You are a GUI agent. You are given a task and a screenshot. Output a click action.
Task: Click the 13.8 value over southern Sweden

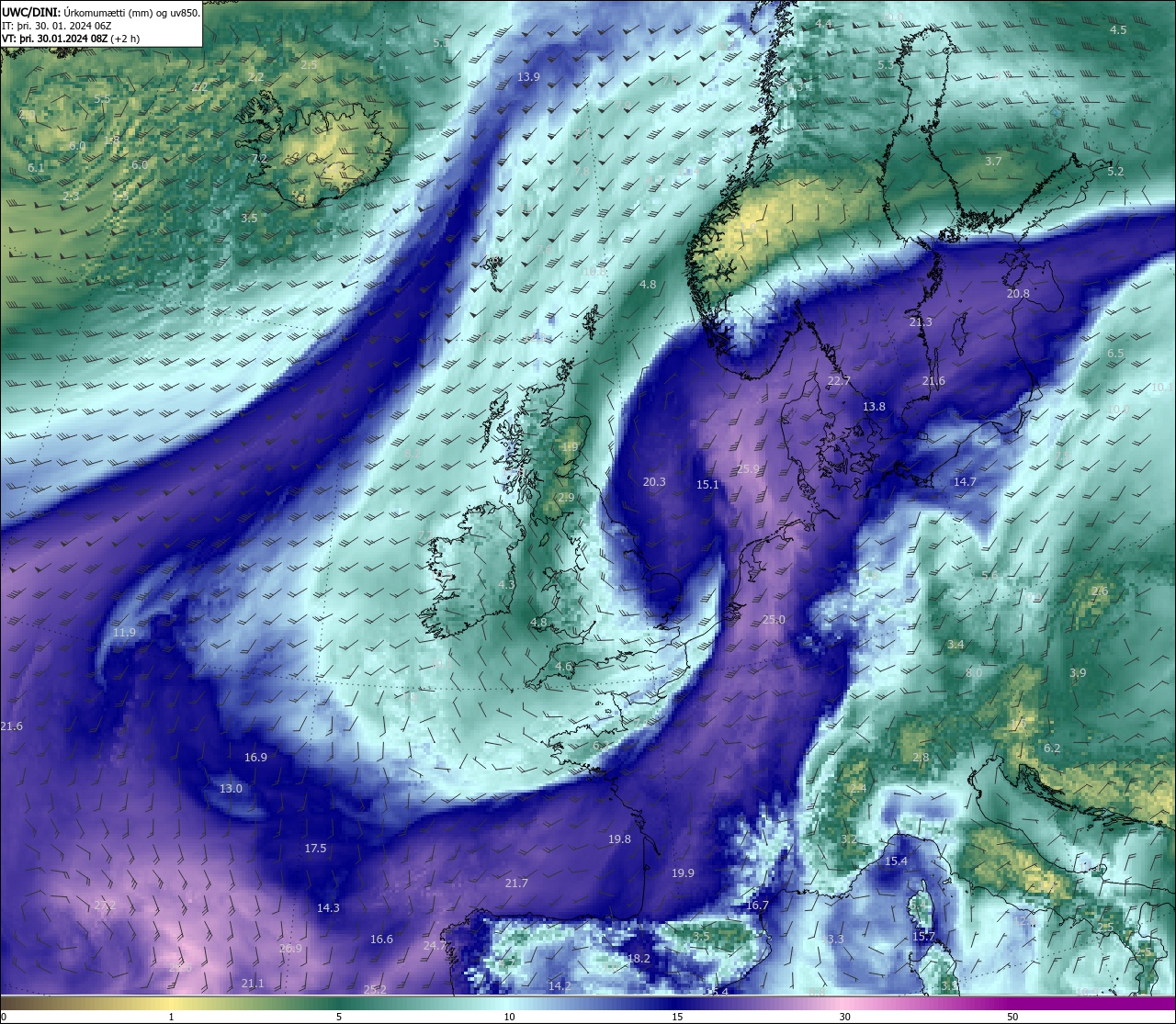pos(874,407)
